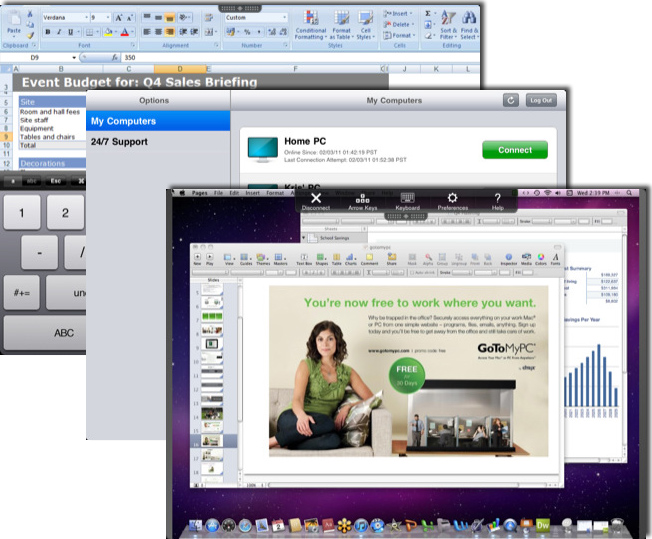Screen dimensions: 652x539
Task: Select column D header in Excel
Action: [180, 69]
